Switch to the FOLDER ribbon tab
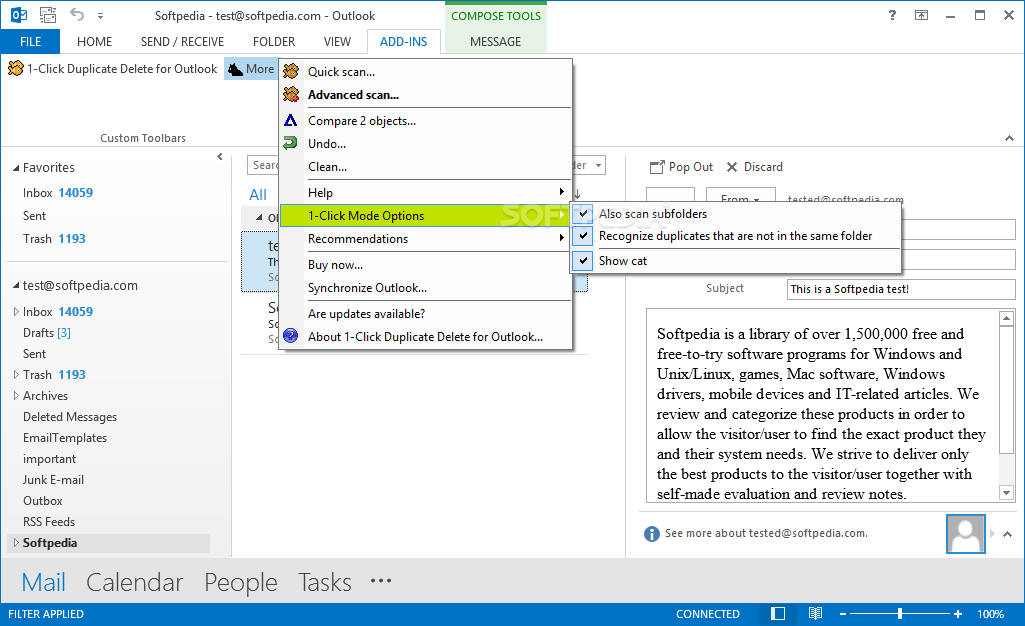The width and height of the screenshot is (1025, 626). point(274,41)
